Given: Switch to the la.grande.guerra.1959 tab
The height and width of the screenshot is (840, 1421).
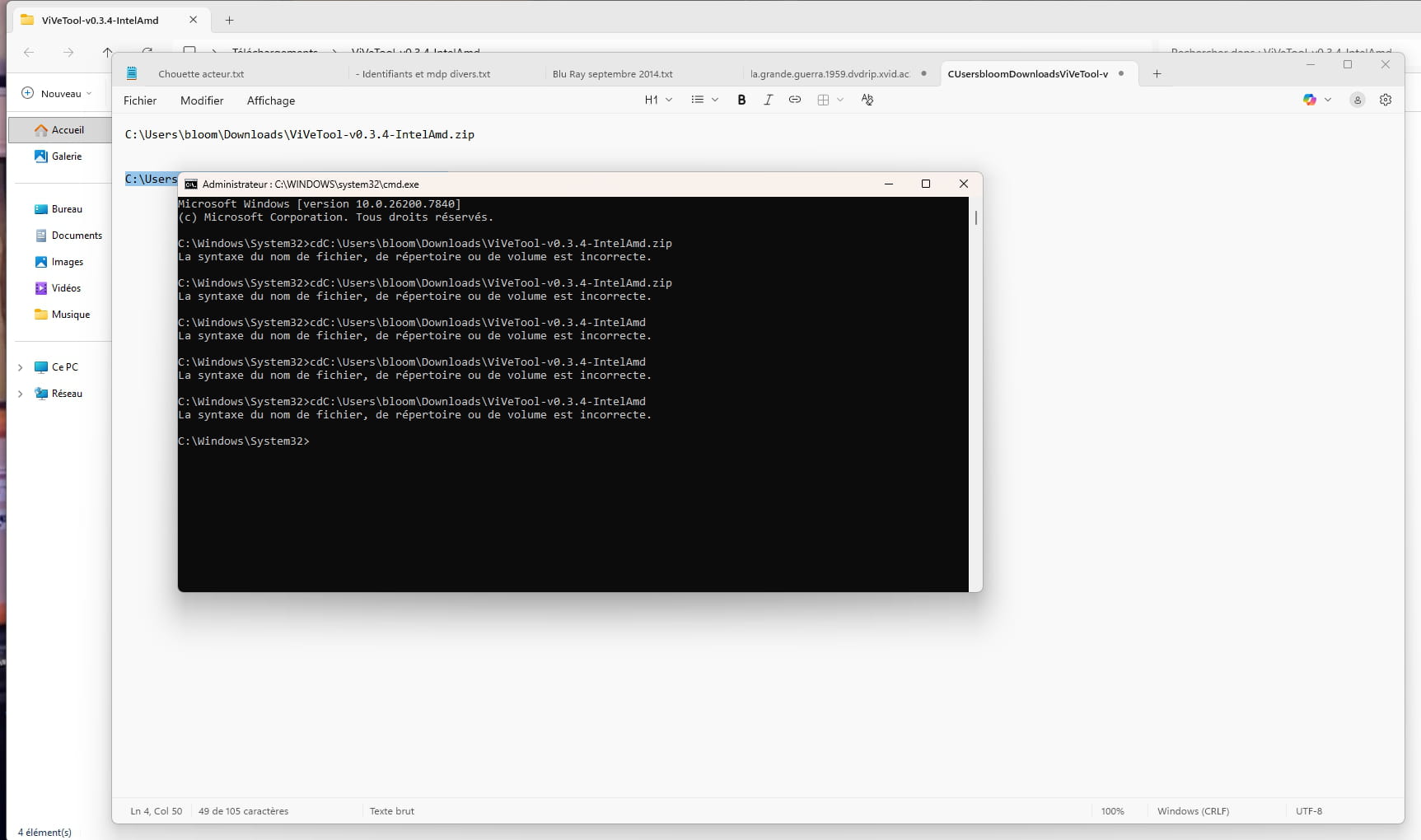Looking at the screenshot, I should pyautogui.click(x=830, y=74).
